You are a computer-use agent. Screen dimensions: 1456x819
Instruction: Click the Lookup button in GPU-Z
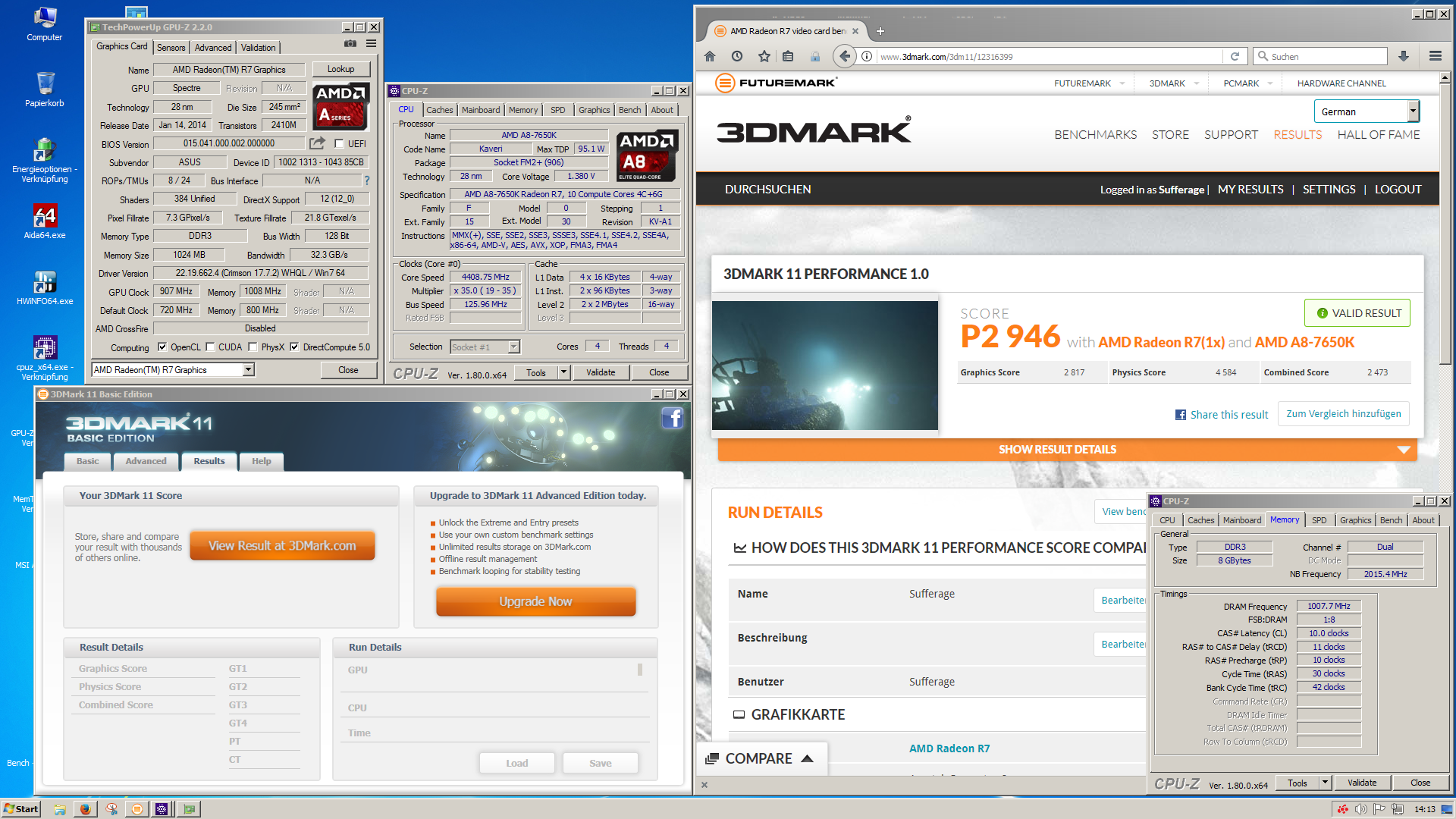pyautogui.click(x=341, y=69)
